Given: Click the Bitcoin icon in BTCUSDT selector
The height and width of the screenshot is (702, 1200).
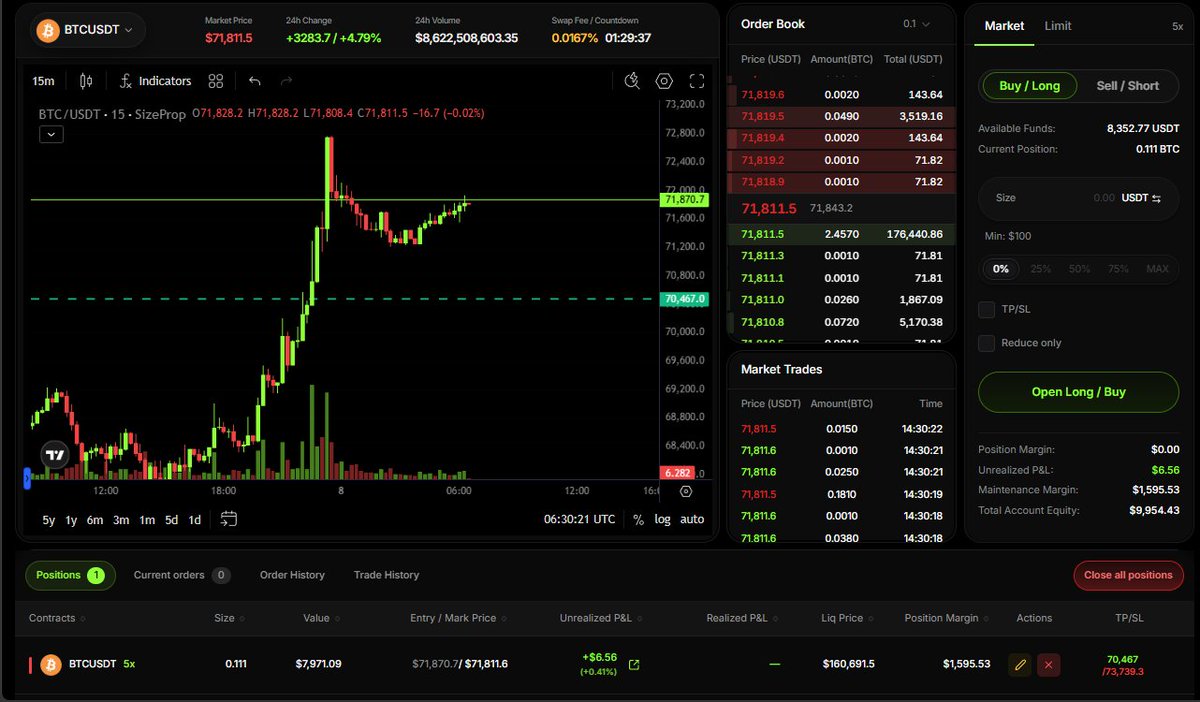Looking at the screenshot, I should (x=47, y=30).
